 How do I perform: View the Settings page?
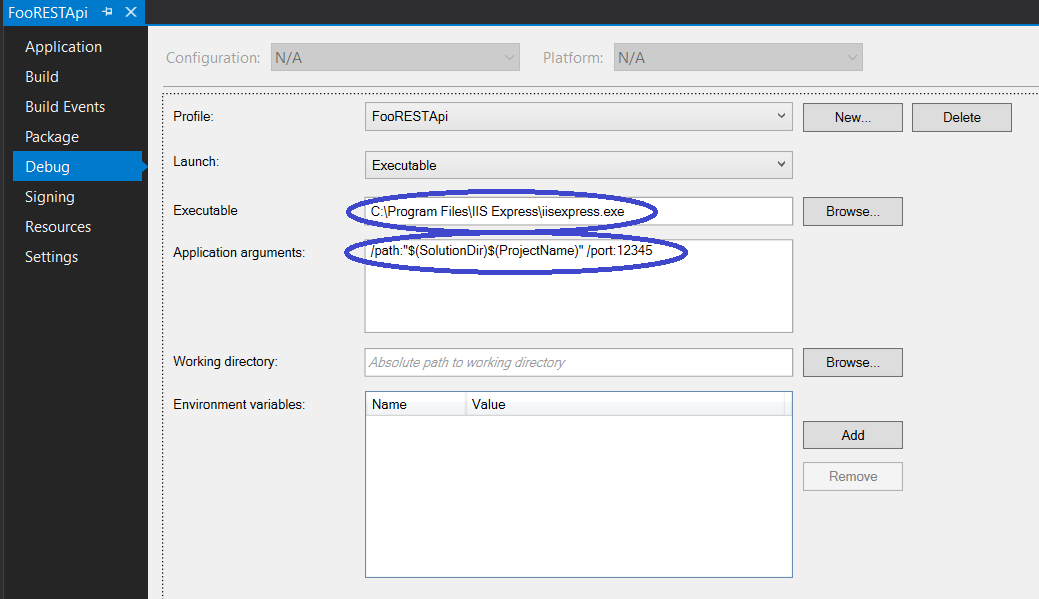(52, 256)
